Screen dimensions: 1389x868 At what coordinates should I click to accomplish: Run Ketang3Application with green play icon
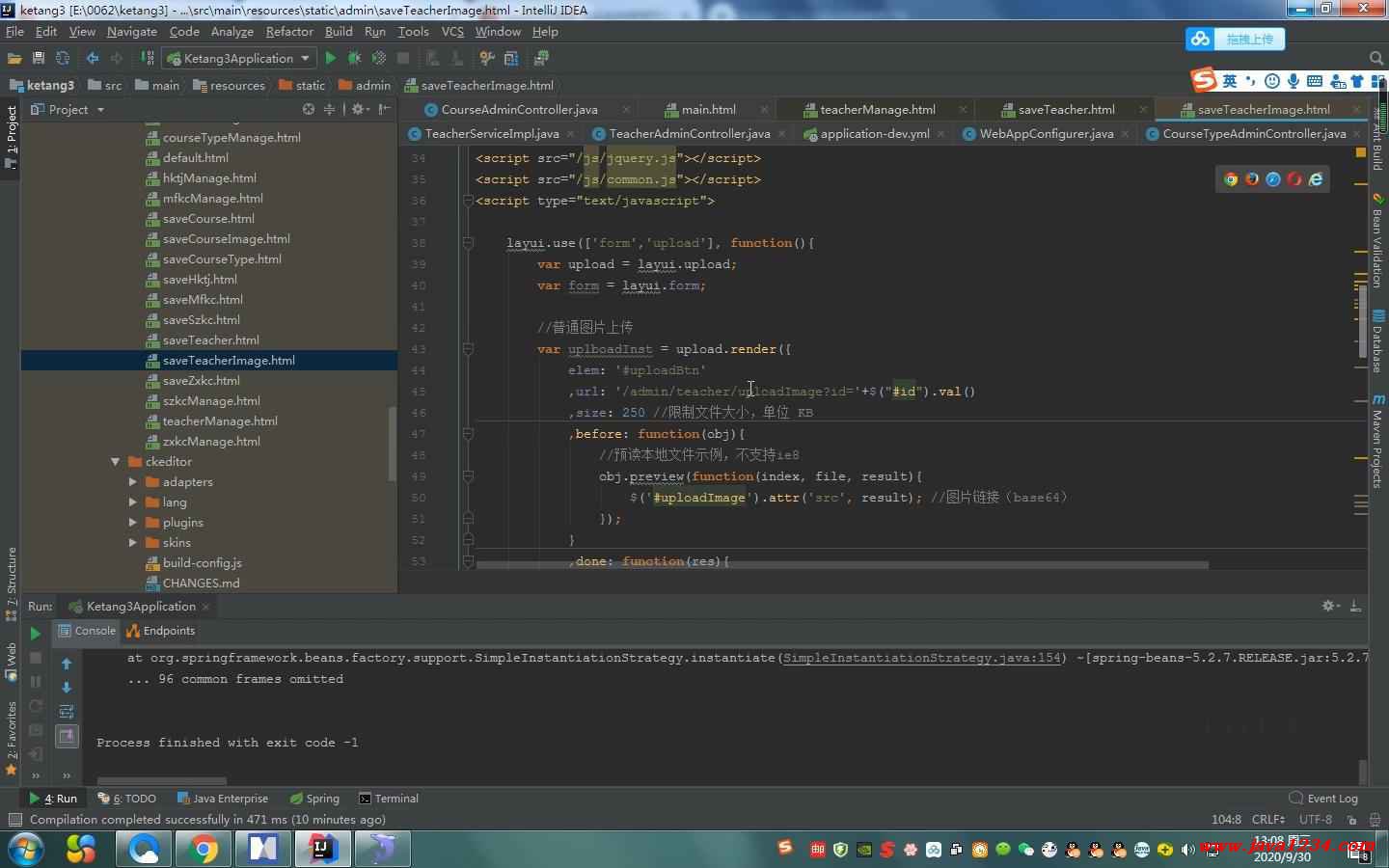(x=331, y=59)
